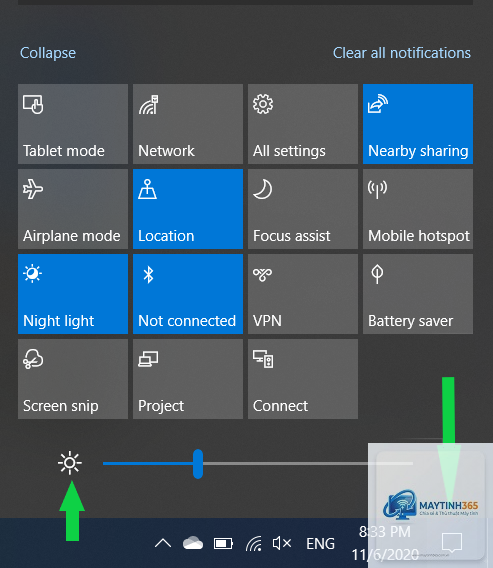Launch Screen snip tile
This screenshot has width=493, height=568.
[x=73, y=379]
